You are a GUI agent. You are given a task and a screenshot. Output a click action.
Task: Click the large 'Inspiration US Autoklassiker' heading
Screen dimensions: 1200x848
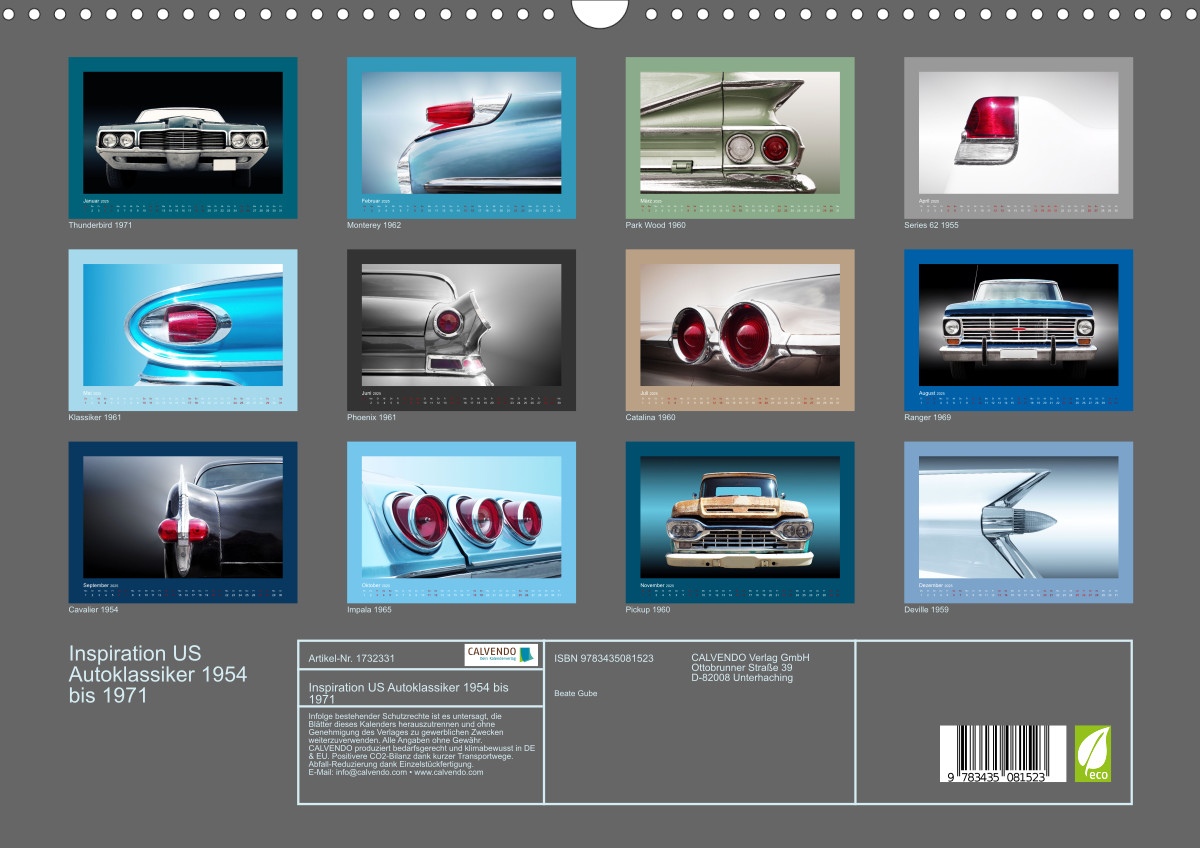click(158, 674)
